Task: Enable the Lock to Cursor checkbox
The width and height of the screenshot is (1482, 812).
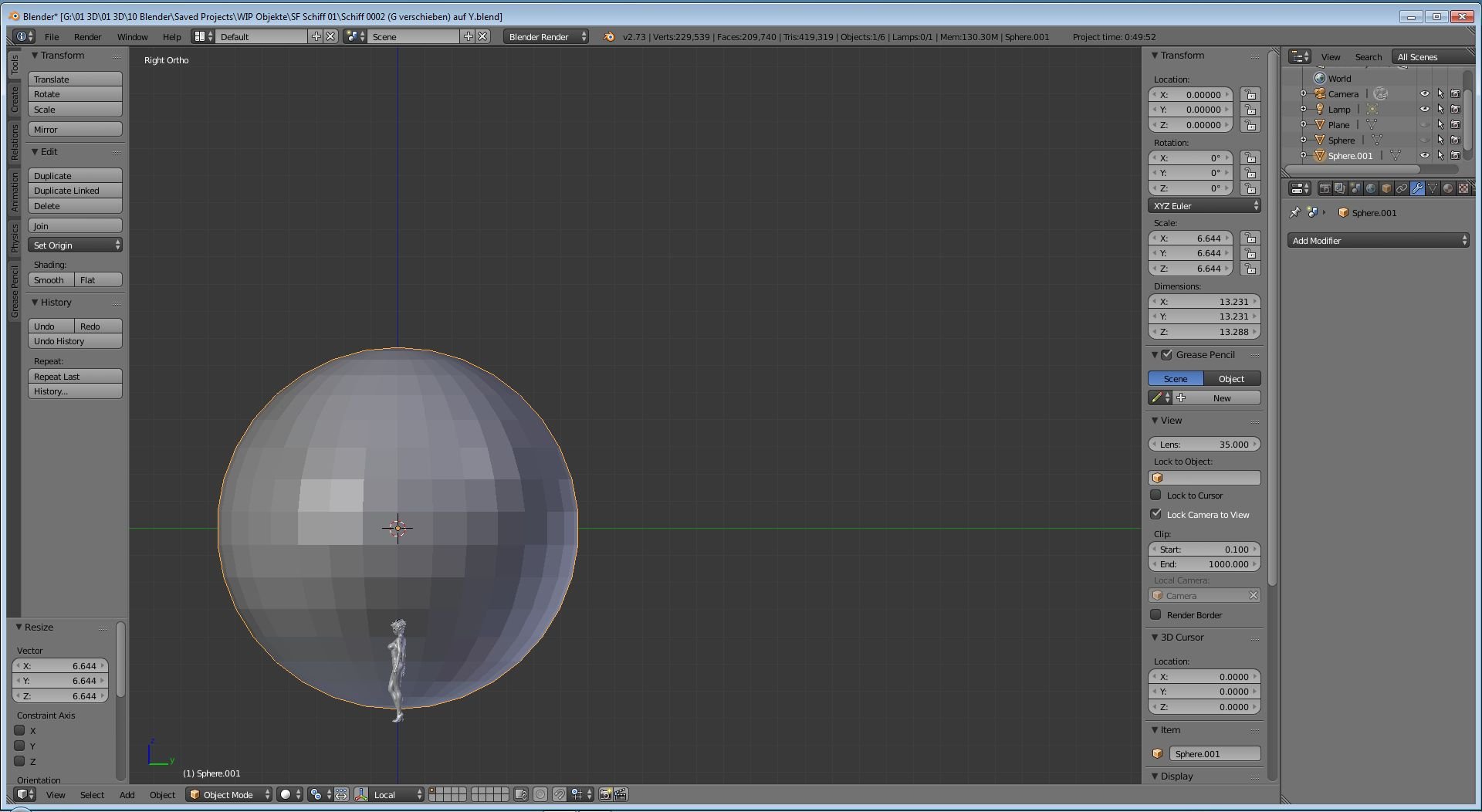Action: point(1156,496)
